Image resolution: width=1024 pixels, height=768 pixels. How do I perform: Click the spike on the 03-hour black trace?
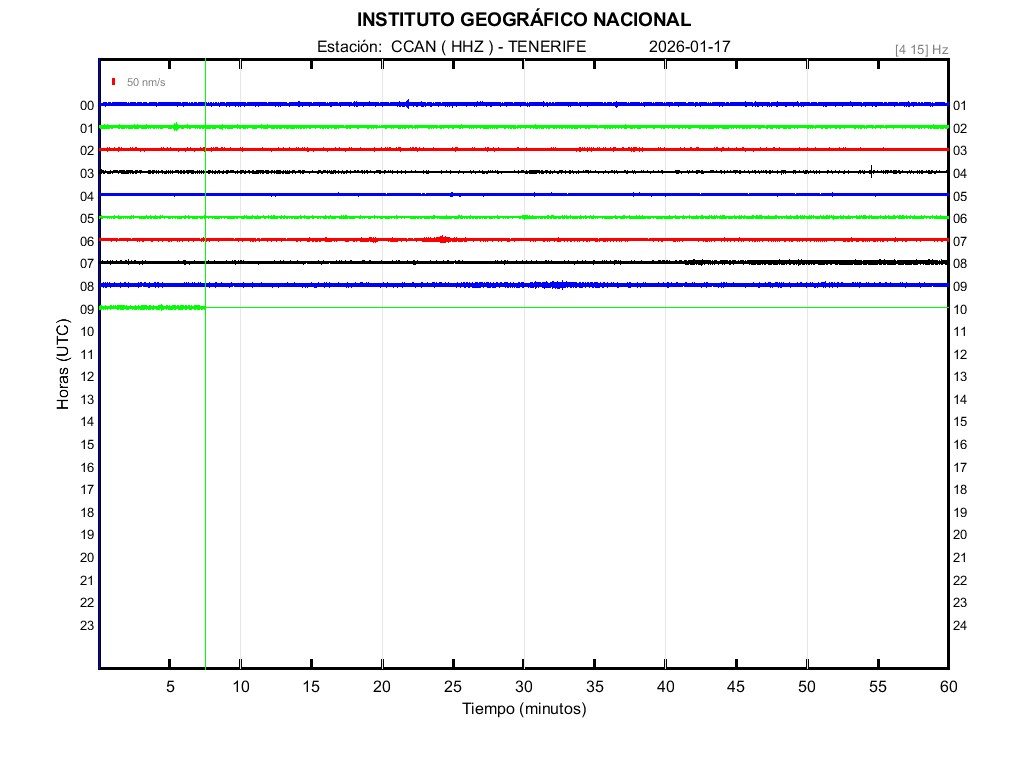871,171
